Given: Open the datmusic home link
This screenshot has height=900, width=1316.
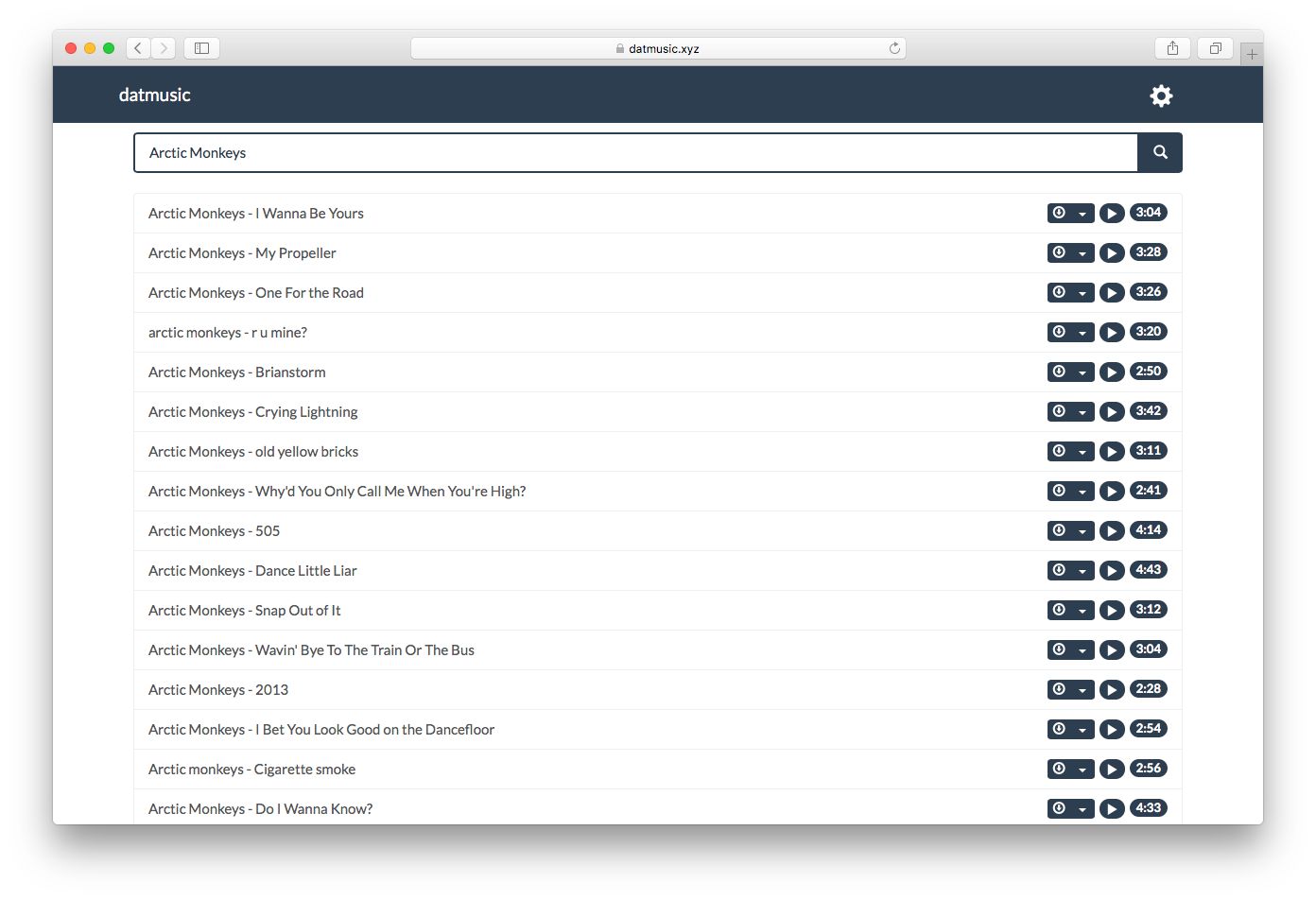Looking at the screenshot, I should click(x=154, y=95).
